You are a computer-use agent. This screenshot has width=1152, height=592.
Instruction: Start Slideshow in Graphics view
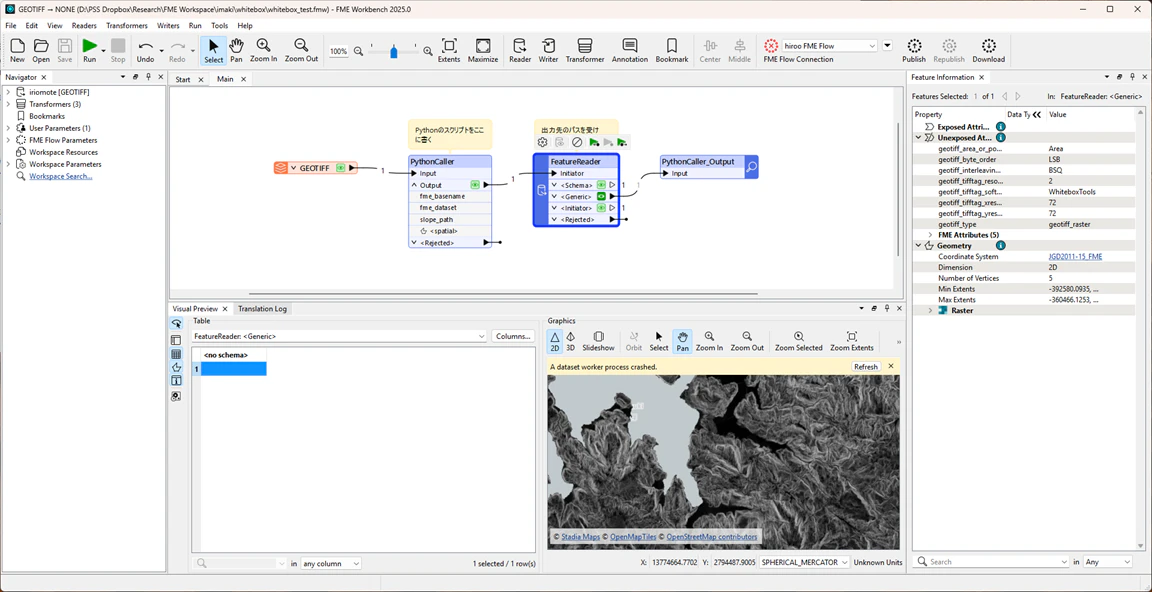pos(598,340)
